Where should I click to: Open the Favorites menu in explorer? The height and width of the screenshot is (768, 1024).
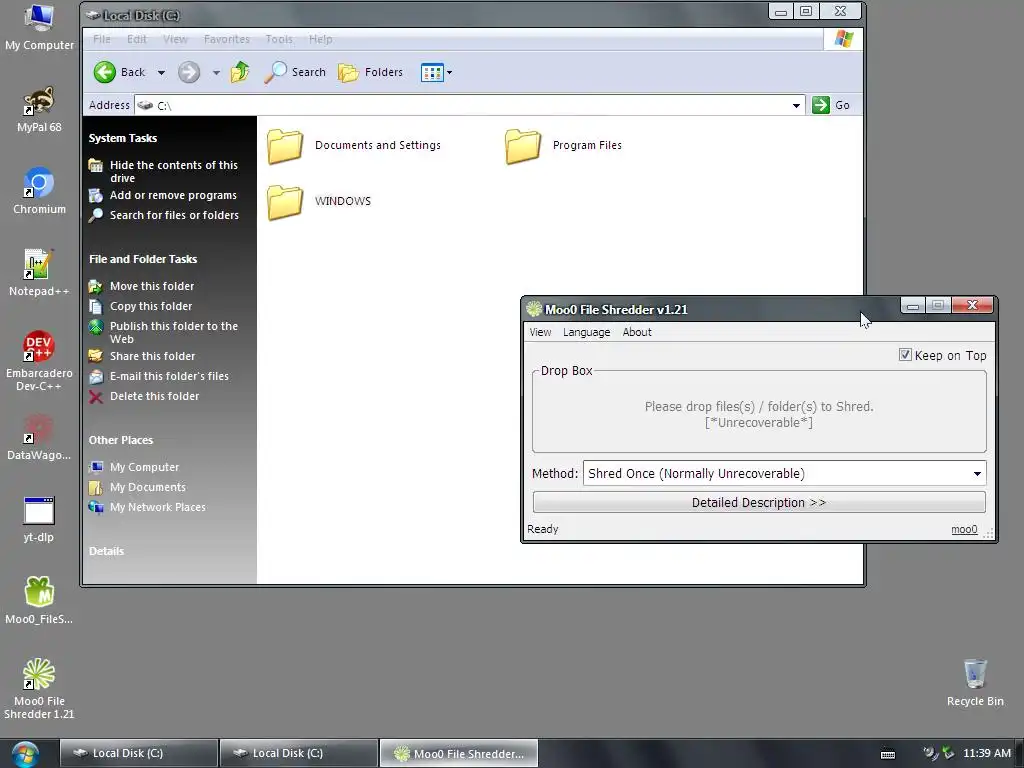(227, 39)
